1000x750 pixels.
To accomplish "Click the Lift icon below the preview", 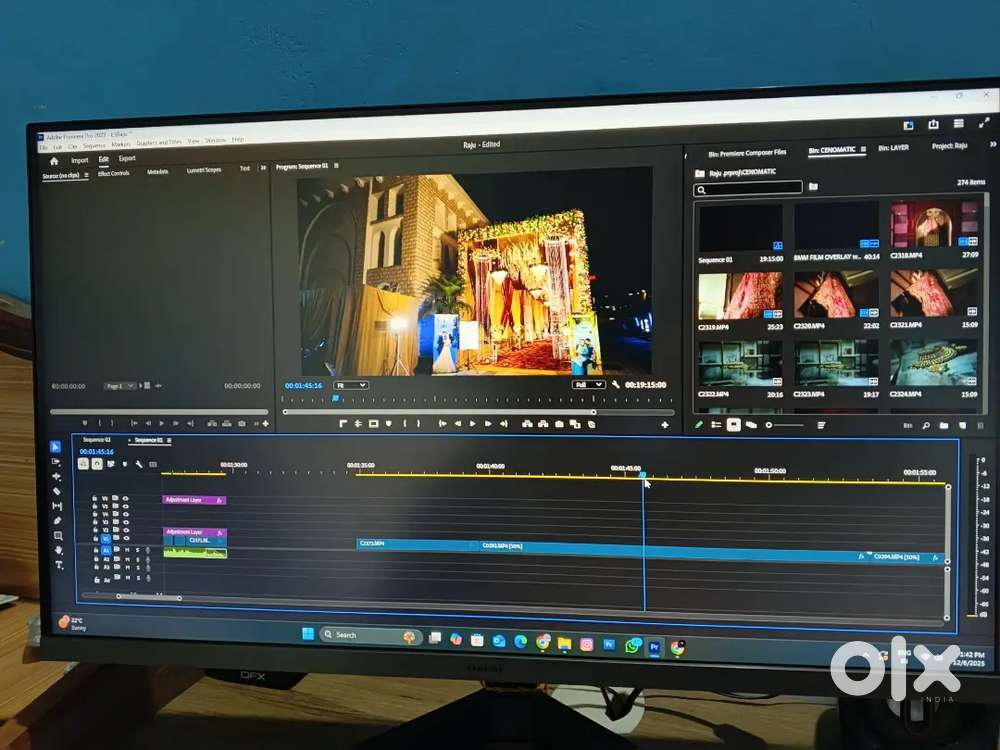I will 526,422.
